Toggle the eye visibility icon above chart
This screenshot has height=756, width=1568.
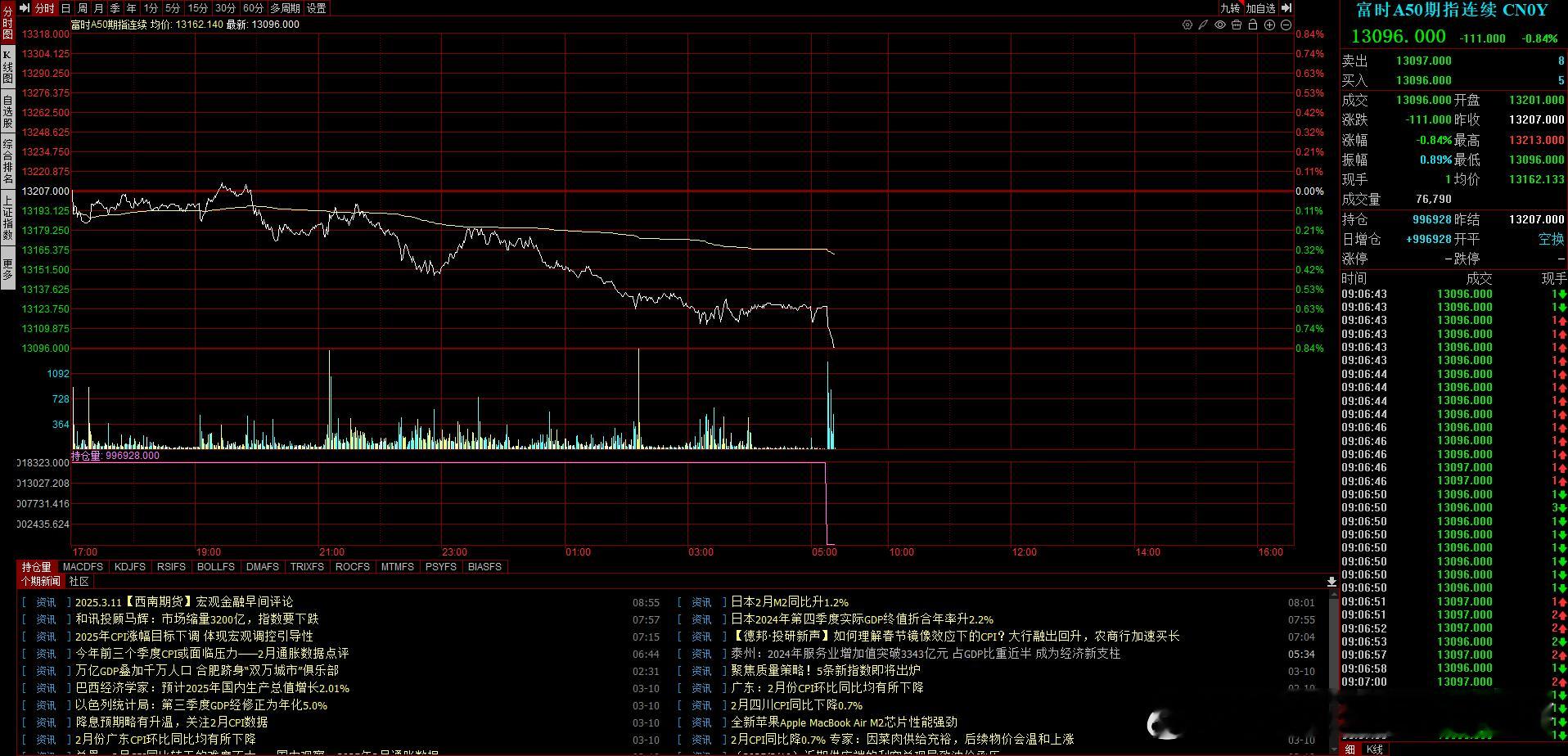click(x=1220, y=25)
